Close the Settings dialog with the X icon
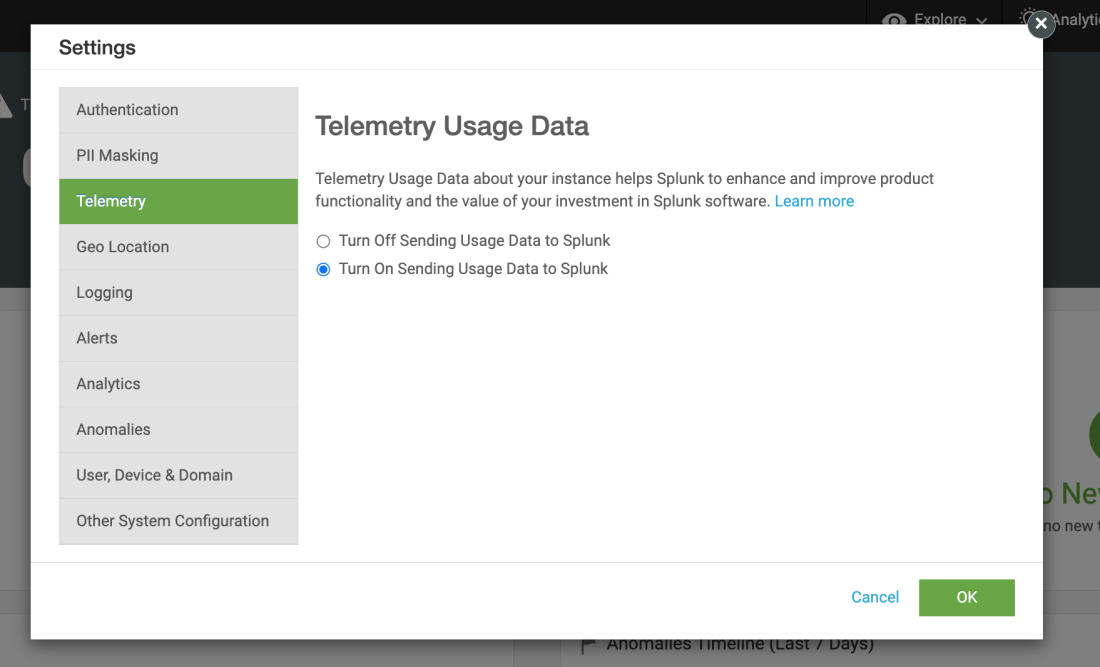 coord(1041,24)
